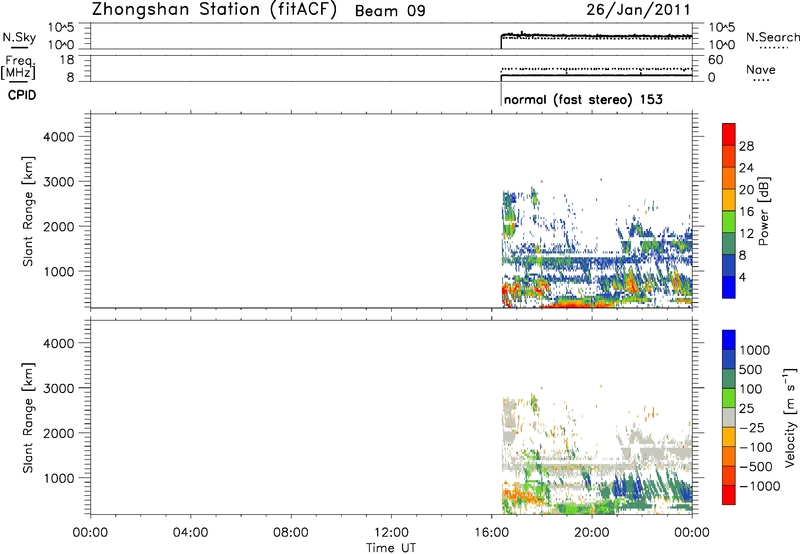Click the 'Power [dB]' colorbar label
The image size is (800, 554).
pyautogui.click(x=763, y=211)
